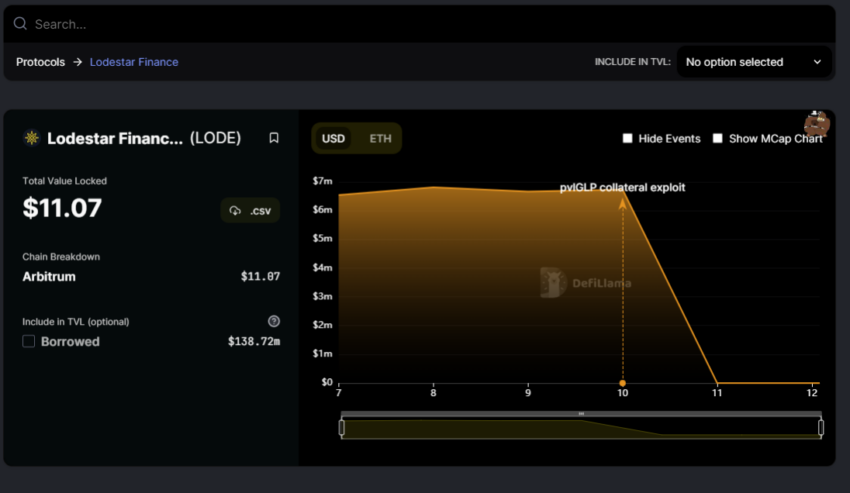Toggle the Show MCap Chart checkbox
This screenshot has height=493, width=850.
[717, 138]
